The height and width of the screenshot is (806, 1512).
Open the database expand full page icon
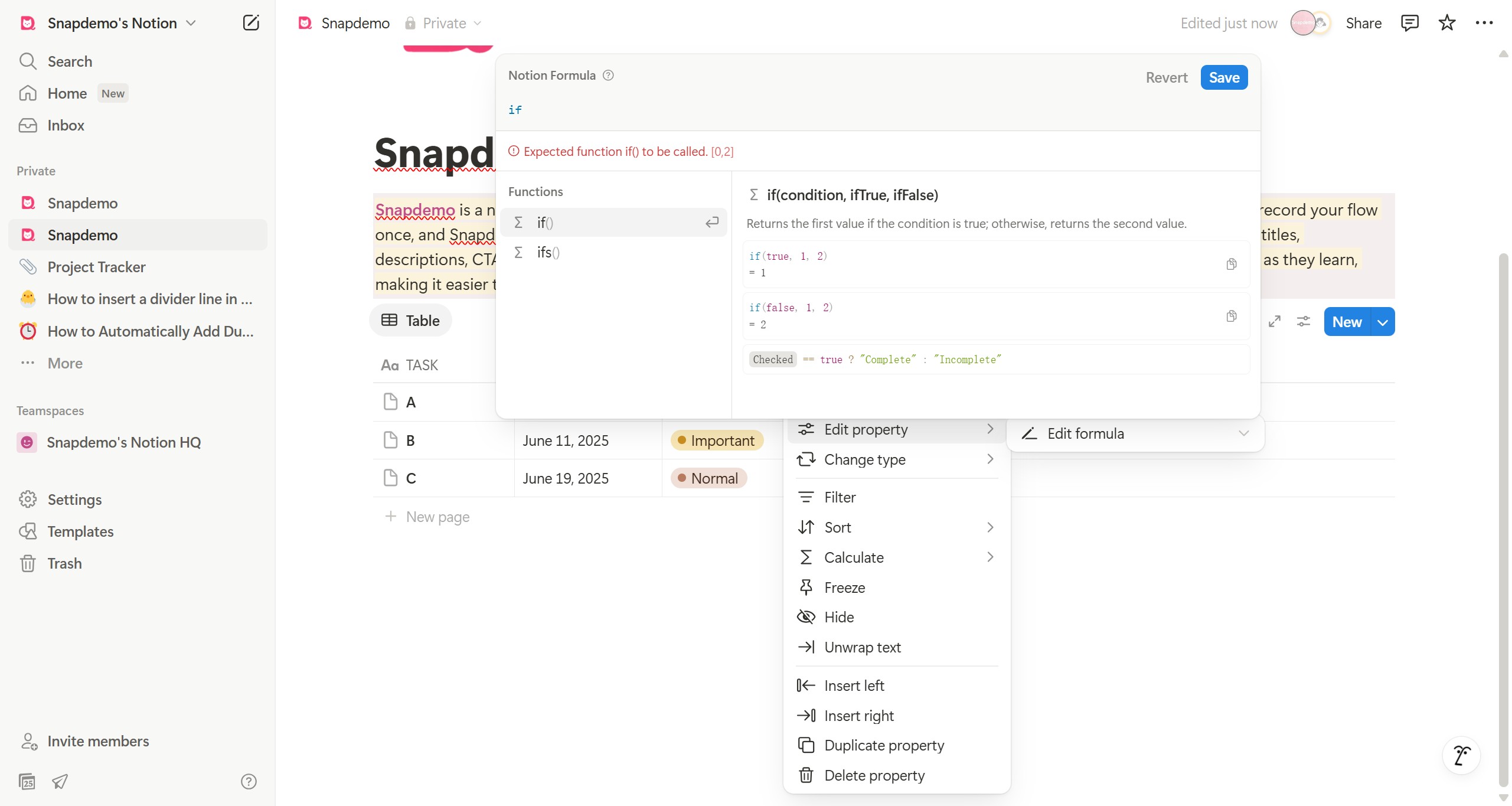(x=1274, y=321)
